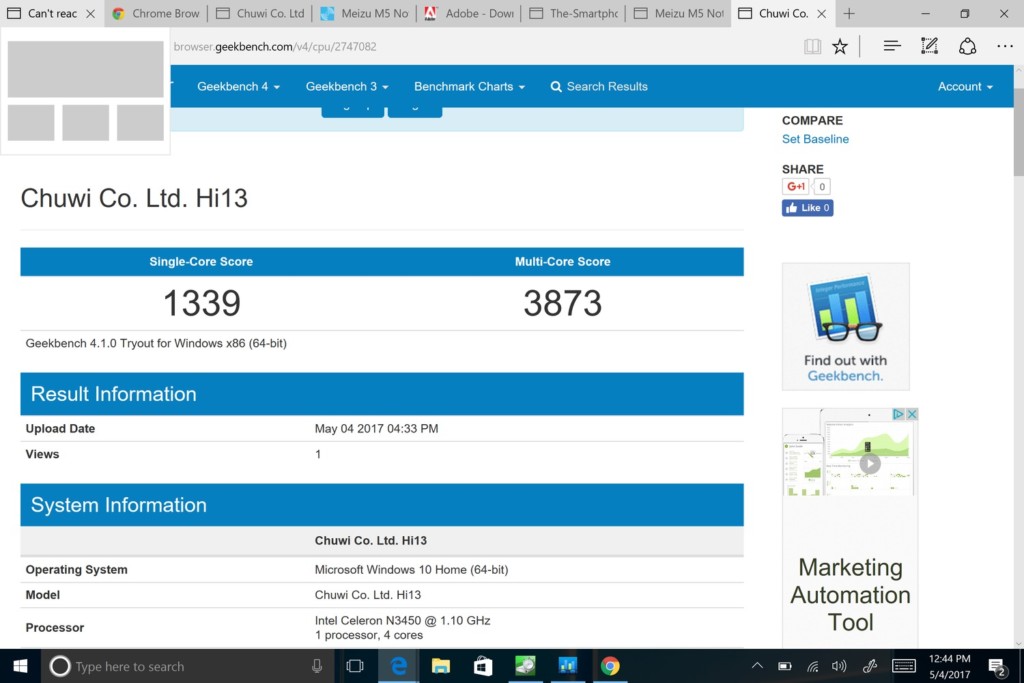Open Google Chrome from taskbar

click(610, 666)
